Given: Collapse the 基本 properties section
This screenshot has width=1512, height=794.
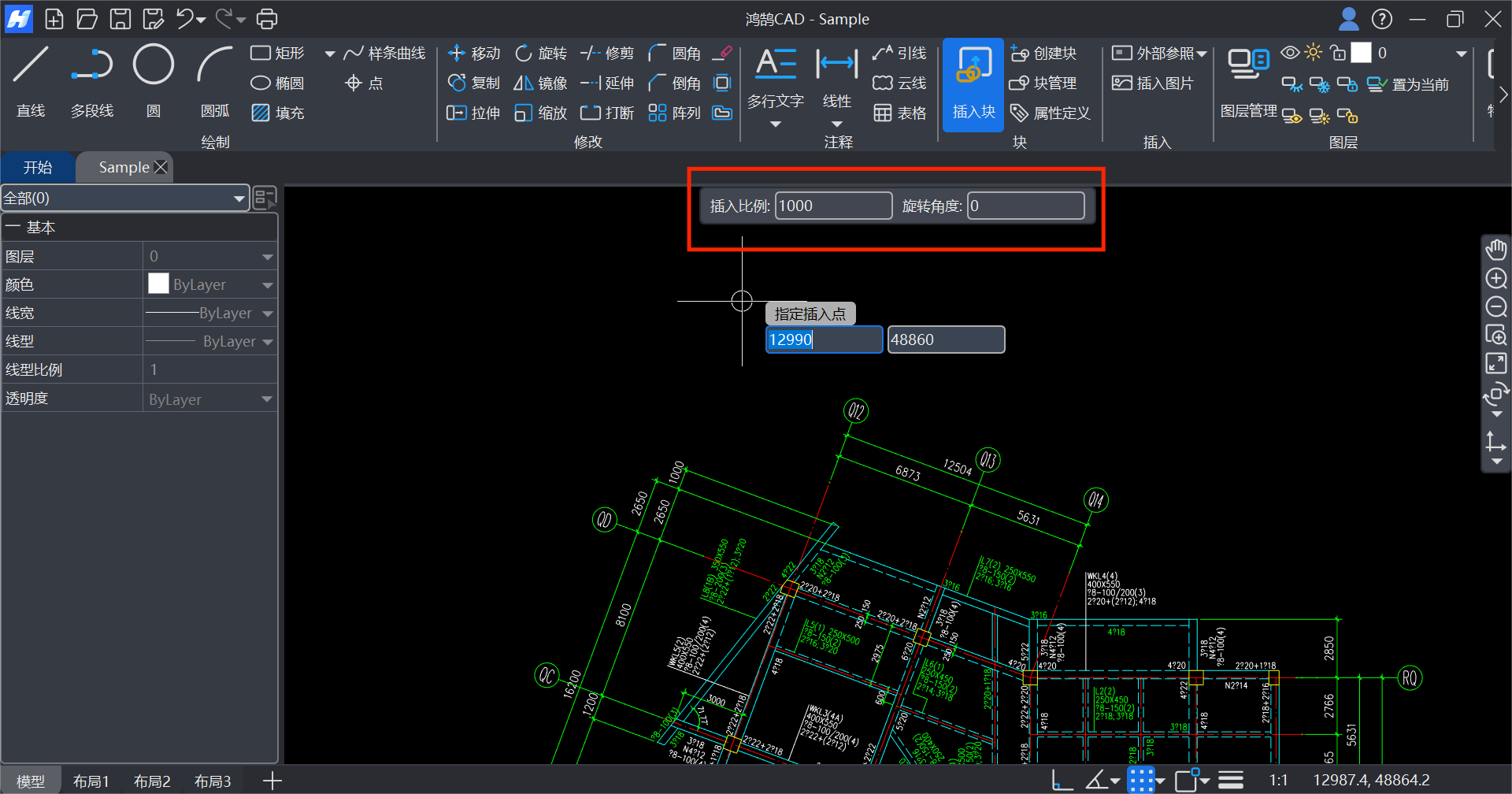Looking at the screenshot, I should pyautogui.click(x=13, y=228).
